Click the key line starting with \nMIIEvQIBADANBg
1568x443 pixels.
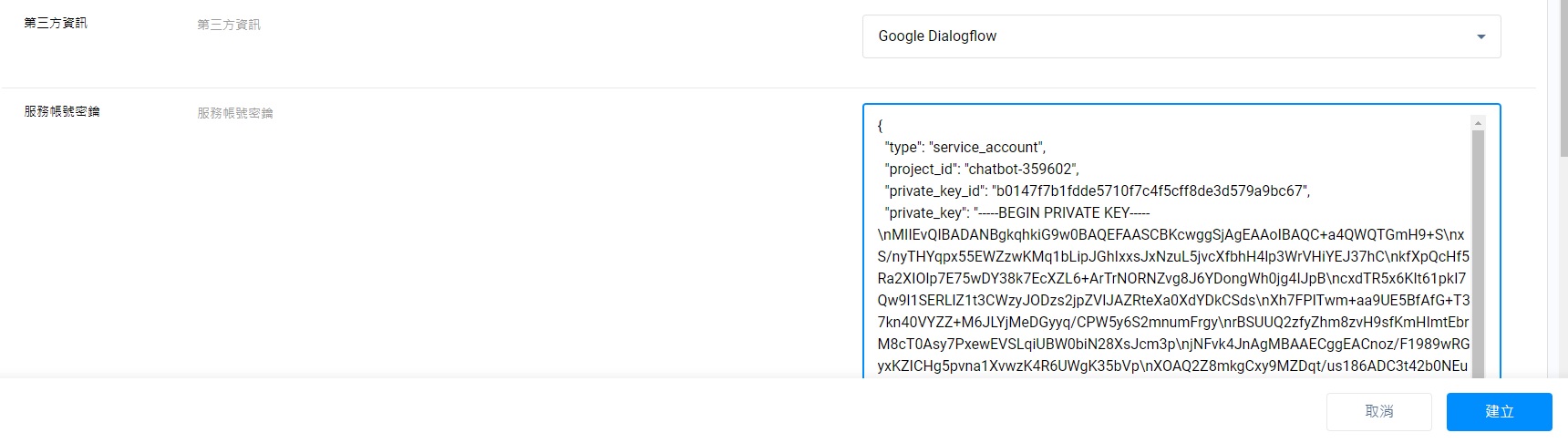pyautogui.click(x=1171, y=235)
